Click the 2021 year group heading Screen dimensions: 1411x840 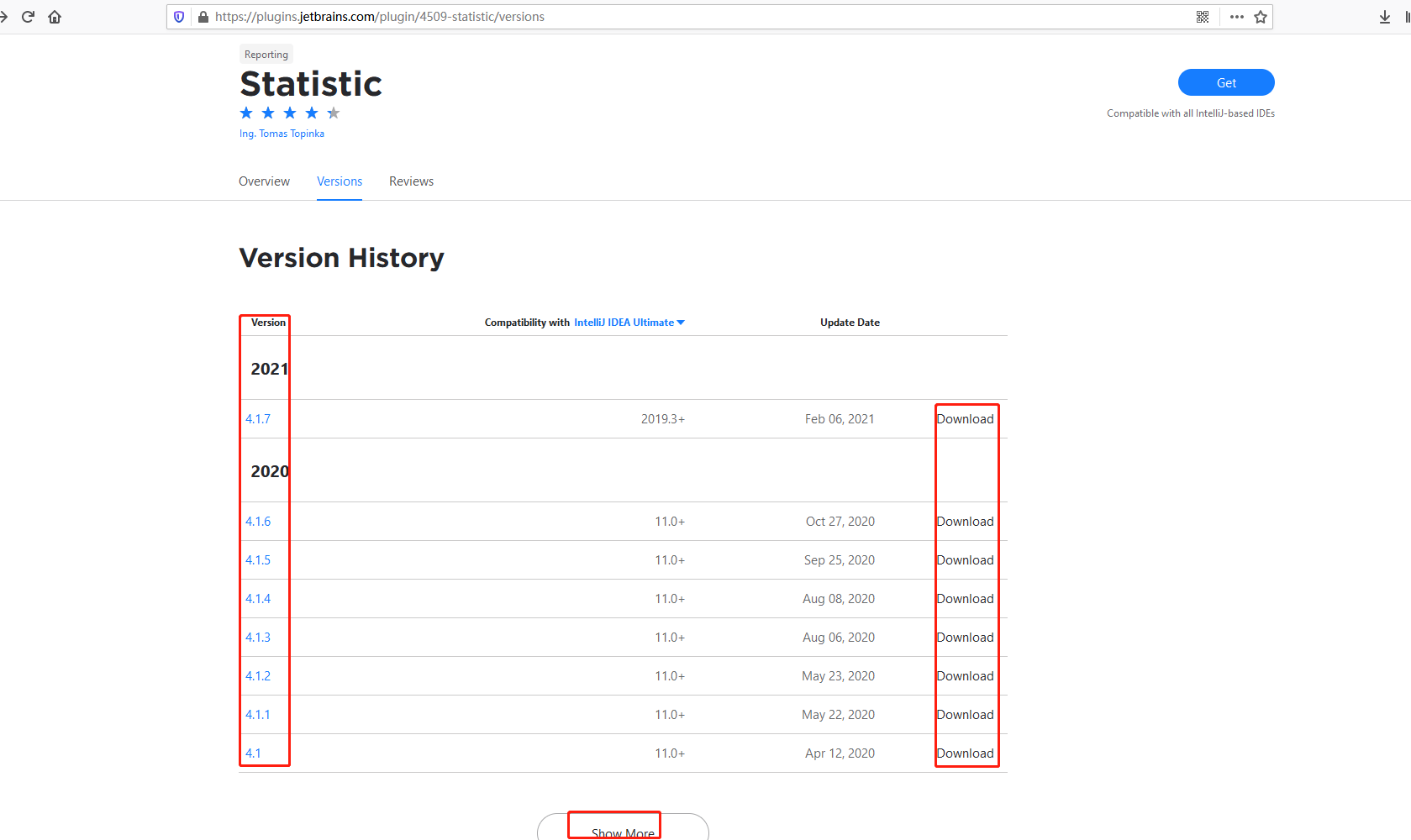[269, 369]
